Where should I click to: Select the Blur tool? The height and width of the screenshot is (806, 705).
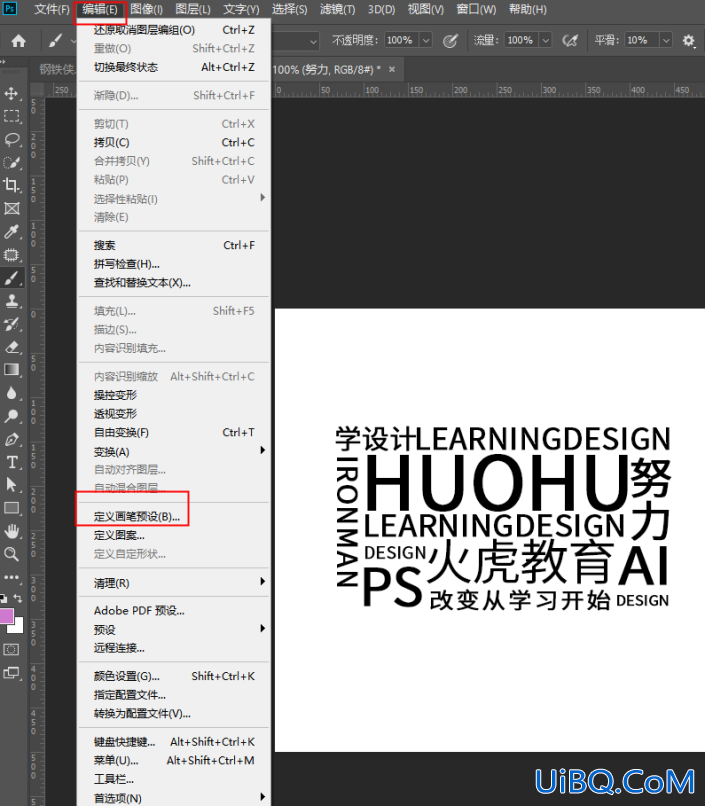click(11, 393)
